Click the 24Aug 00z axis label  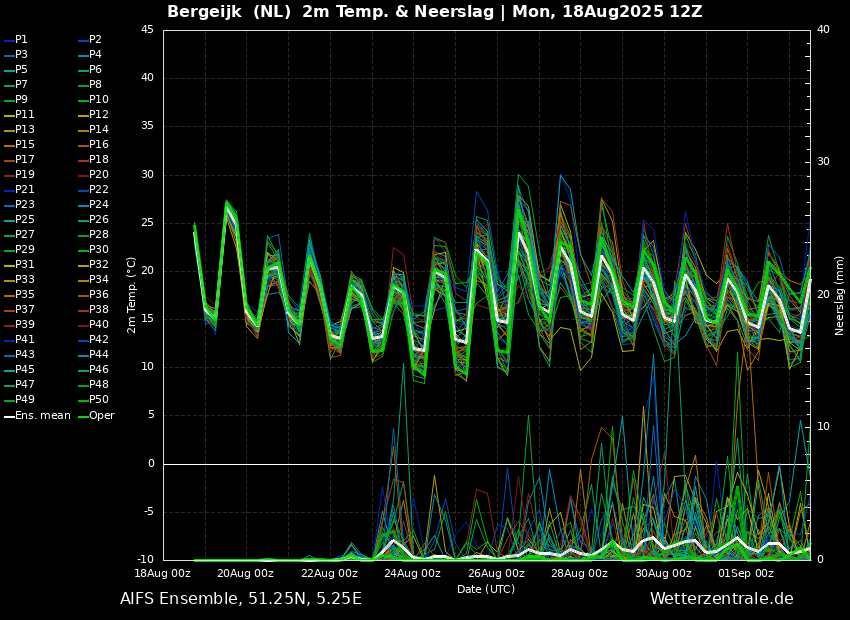414,573
